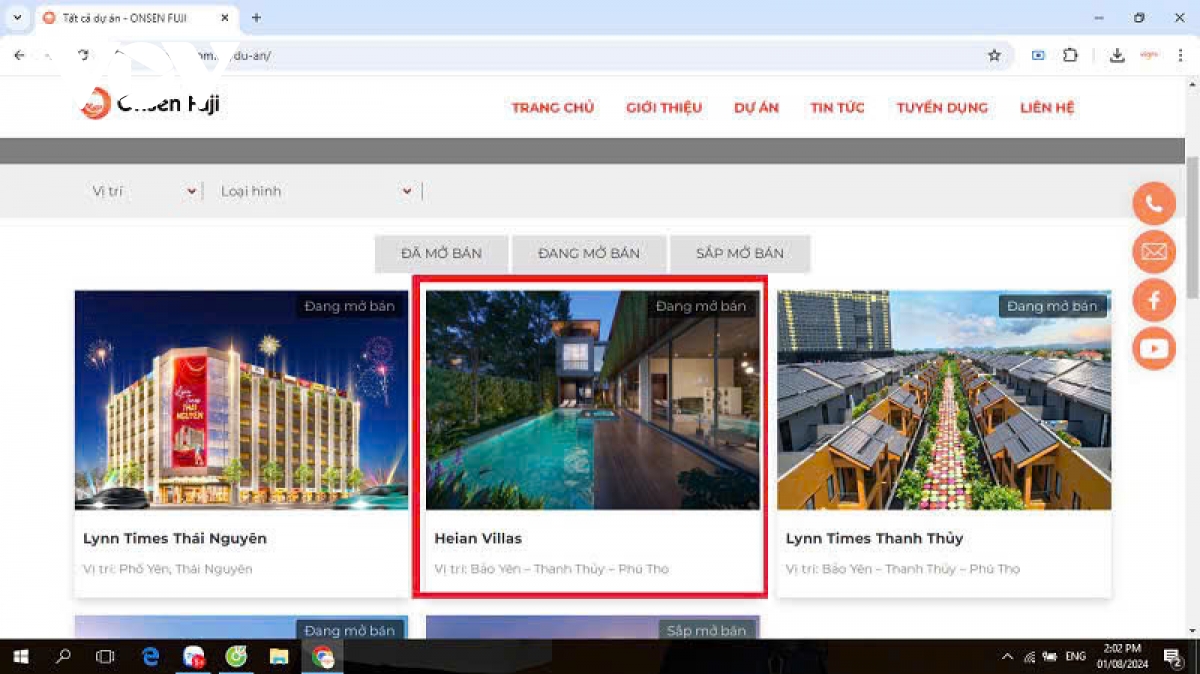This screenshot has width=1200, height=674.
Task: Click the Lynn Times Thanh Thủy rooftops image
Action: click(944, 400)
